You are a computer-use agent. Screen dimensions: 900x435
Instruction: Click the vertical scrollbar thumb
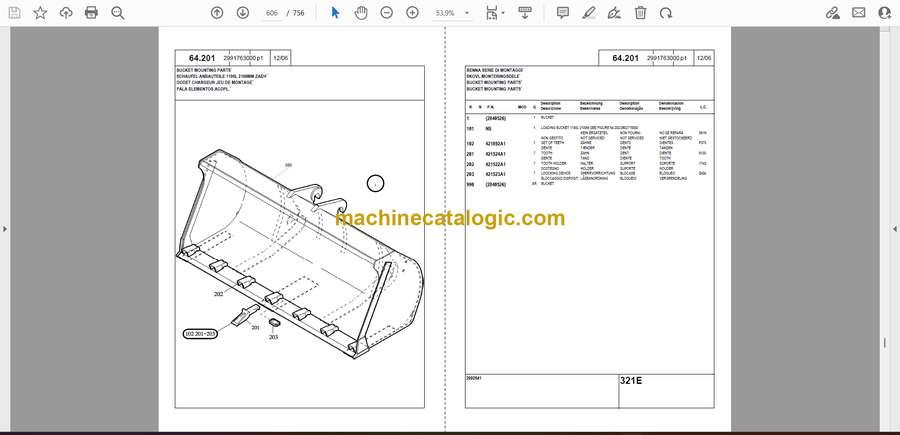(x=885, y=343)
